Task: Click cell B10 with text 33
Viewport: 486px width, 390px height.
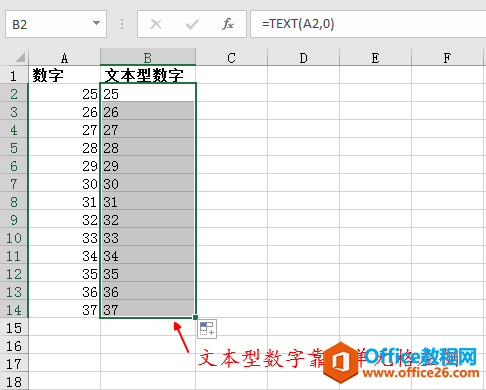Action: [x=148, y=237]
